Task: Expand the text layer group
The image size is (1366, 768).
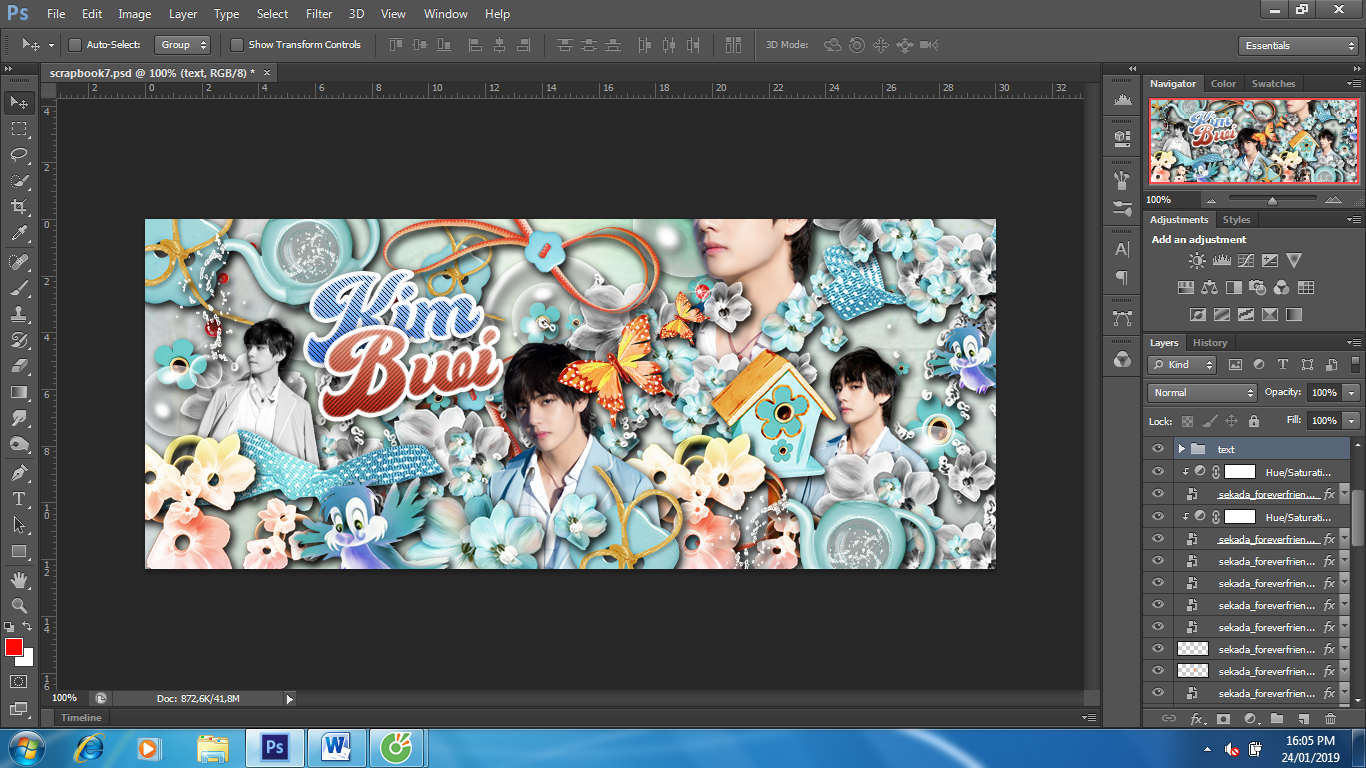Action: tap(1181, 449)
